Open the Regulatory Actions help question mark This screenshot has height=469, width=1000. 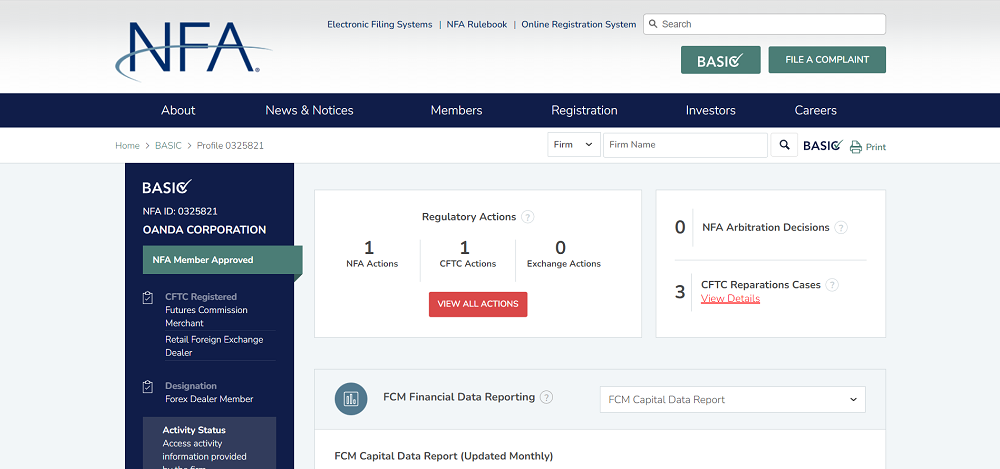(x=527, y=217)
